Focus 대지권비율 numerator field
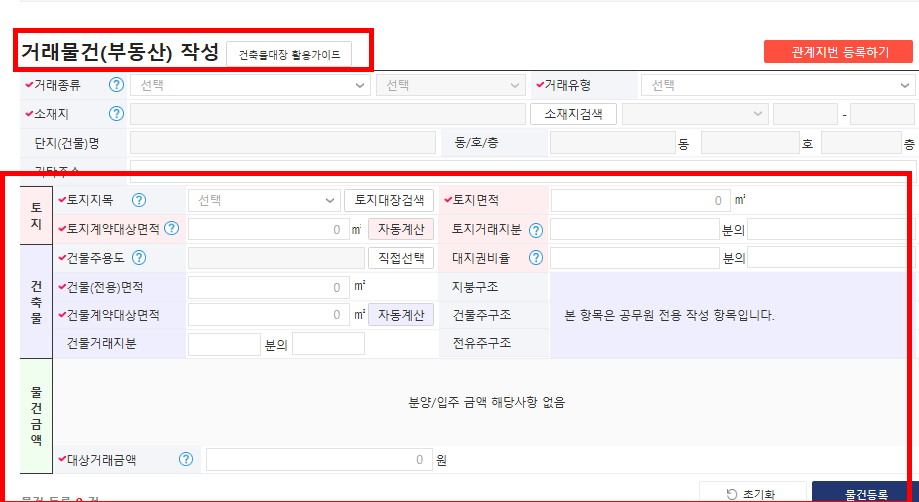 (x=635, y=258)
